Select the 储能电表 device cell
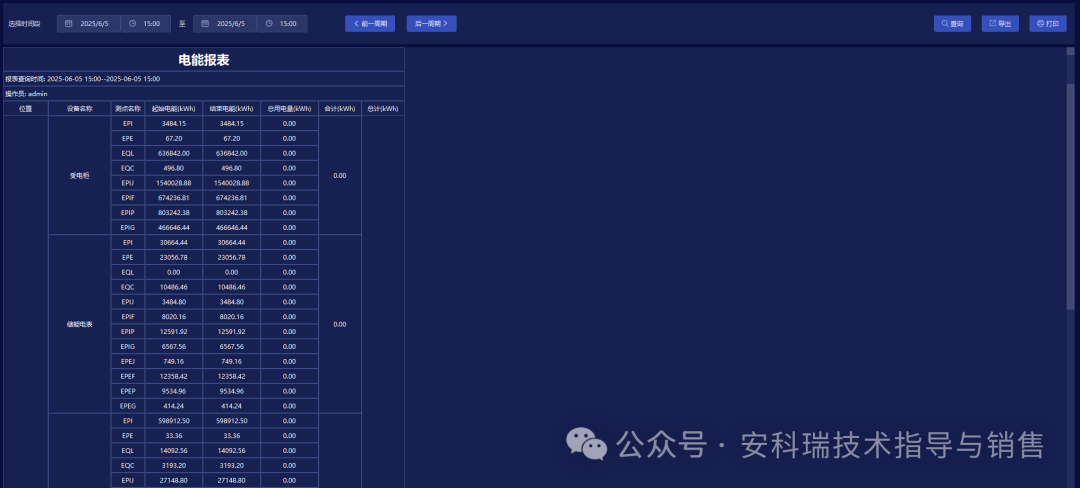The height and width of the screenshot is (488, 1080). click(80, 324)
